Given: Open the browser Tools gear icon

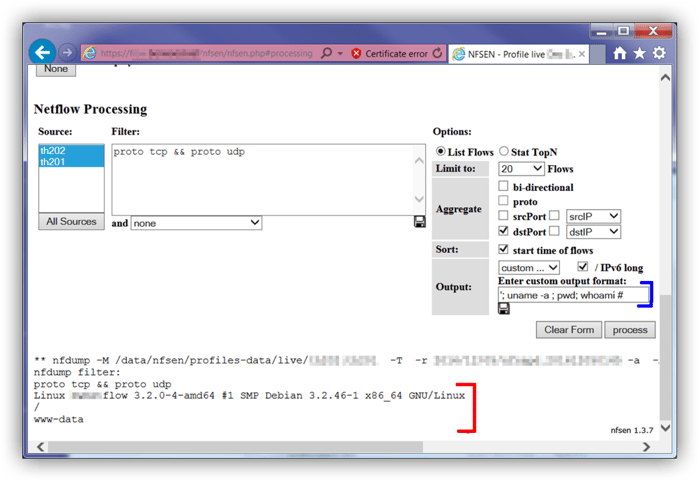Looking at the screenshot, I should [660, 52].
